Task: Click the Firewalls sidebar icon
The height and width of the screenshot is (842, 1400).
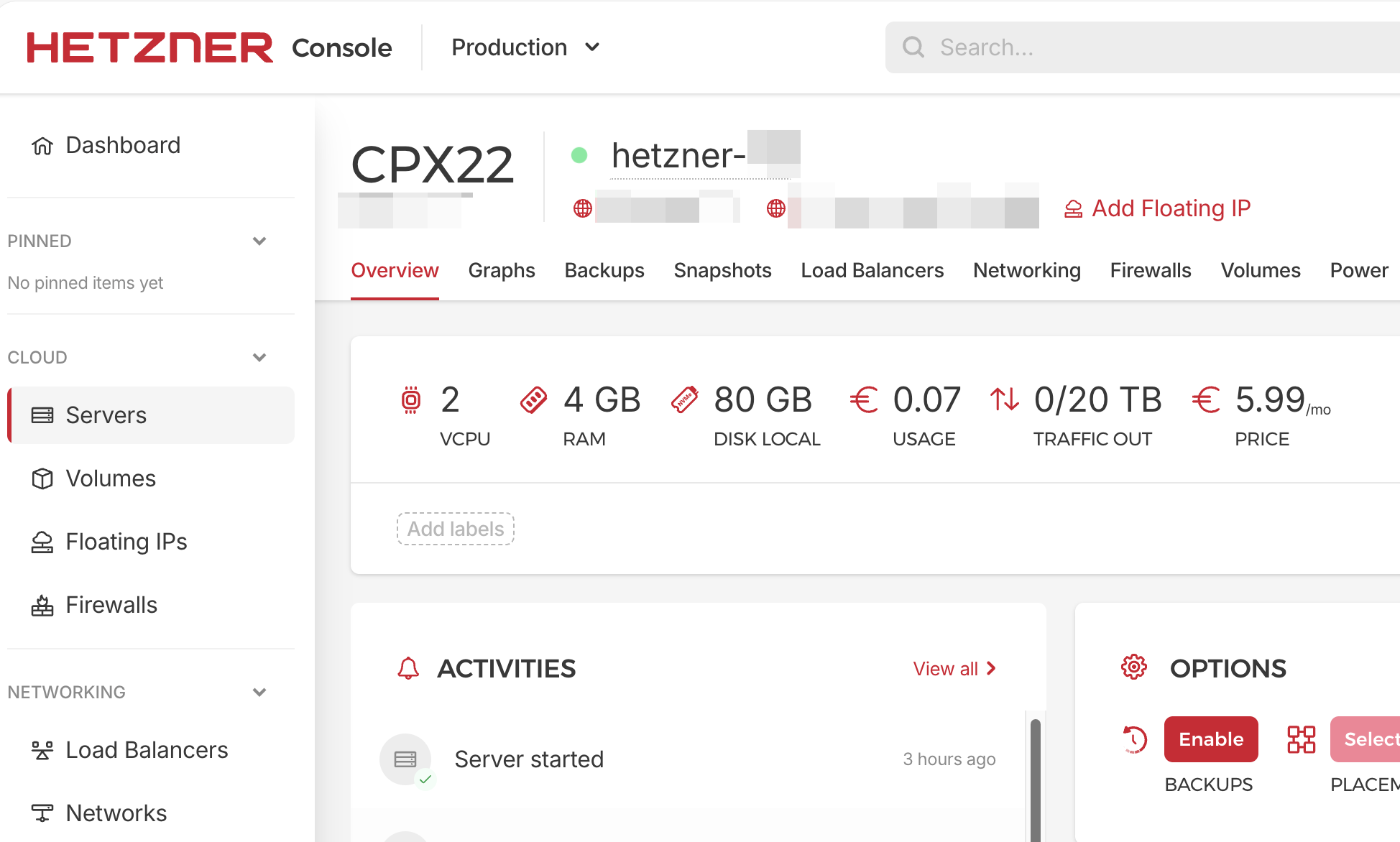Action: pyautogui.click(x=42, y=605)
